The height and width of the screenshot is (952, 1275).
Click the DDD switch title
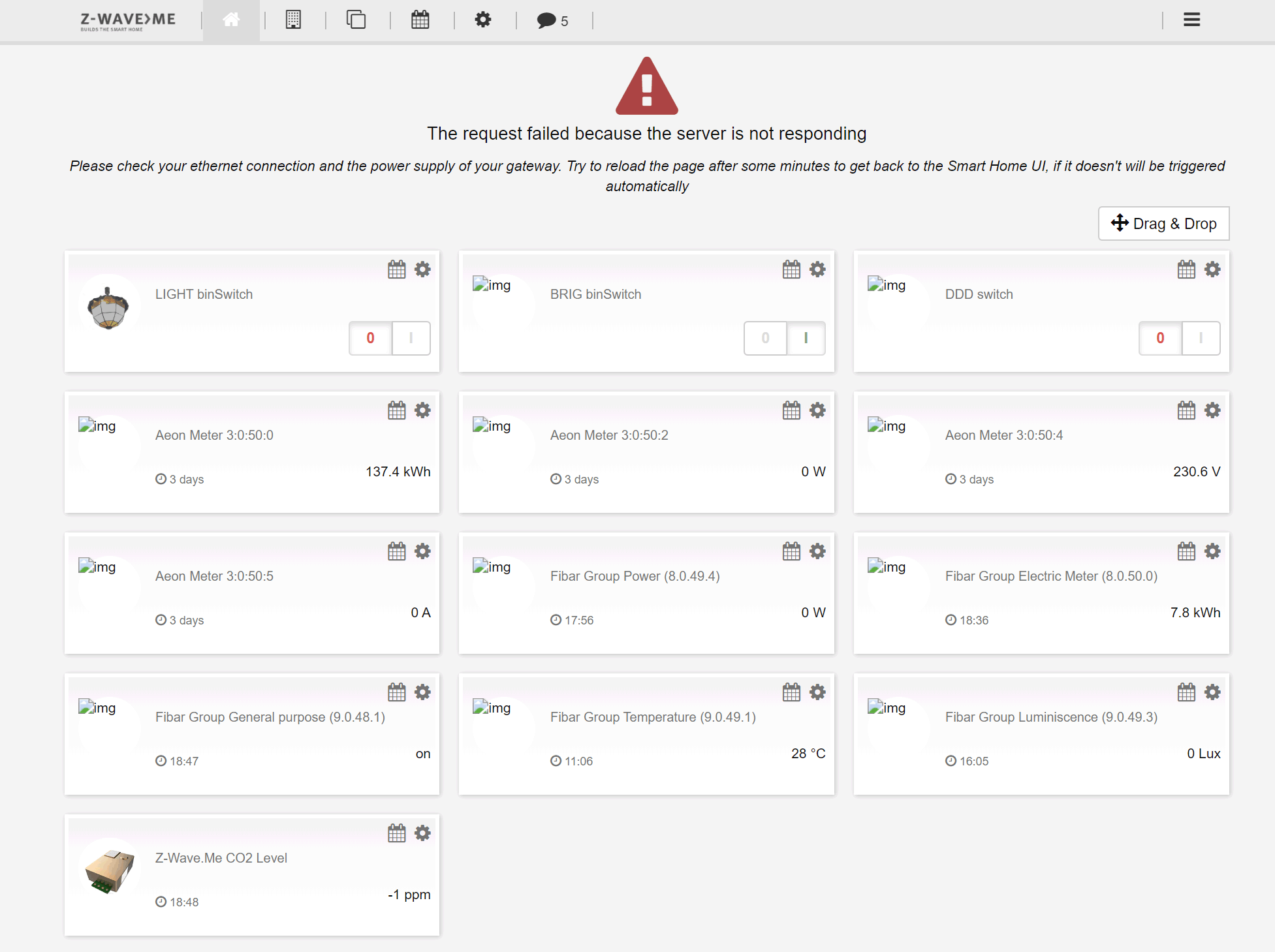979,294
